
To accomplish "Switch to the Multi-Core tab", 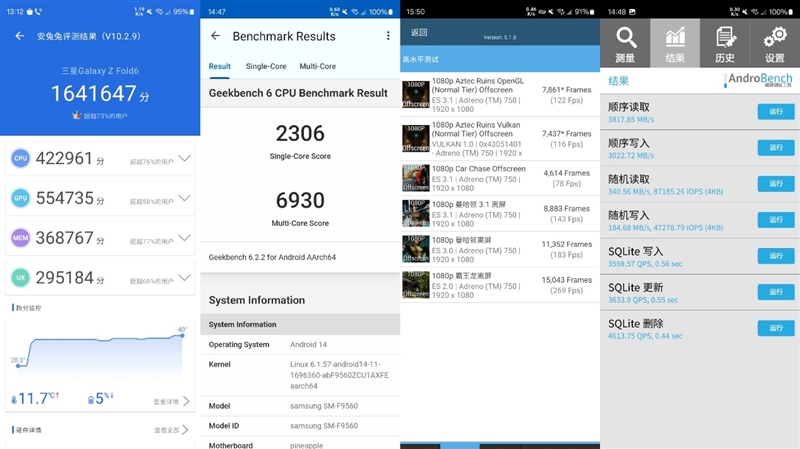I will [317, 66].
